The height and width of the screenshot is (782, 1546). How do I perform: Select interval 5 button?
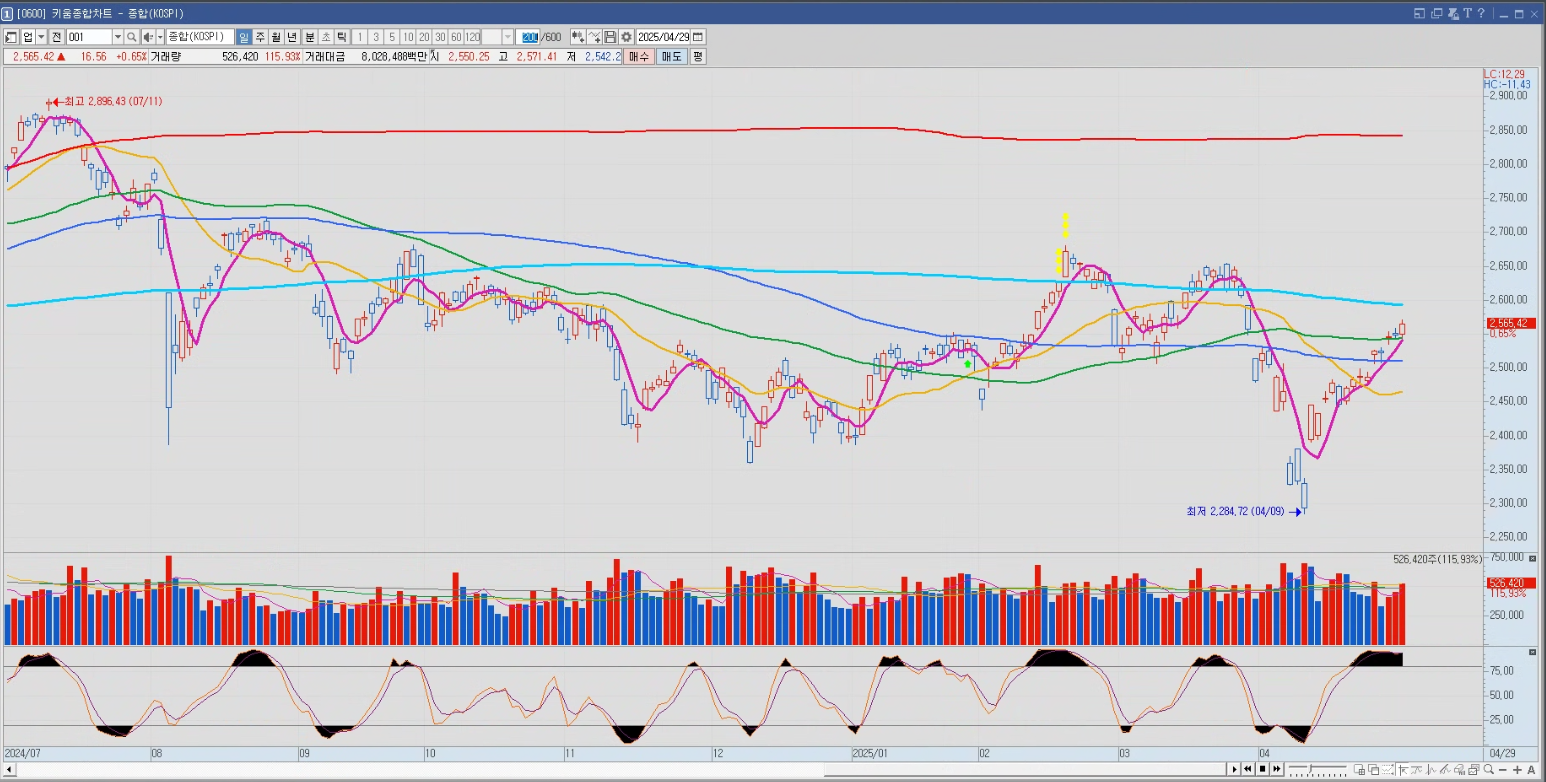392,37
